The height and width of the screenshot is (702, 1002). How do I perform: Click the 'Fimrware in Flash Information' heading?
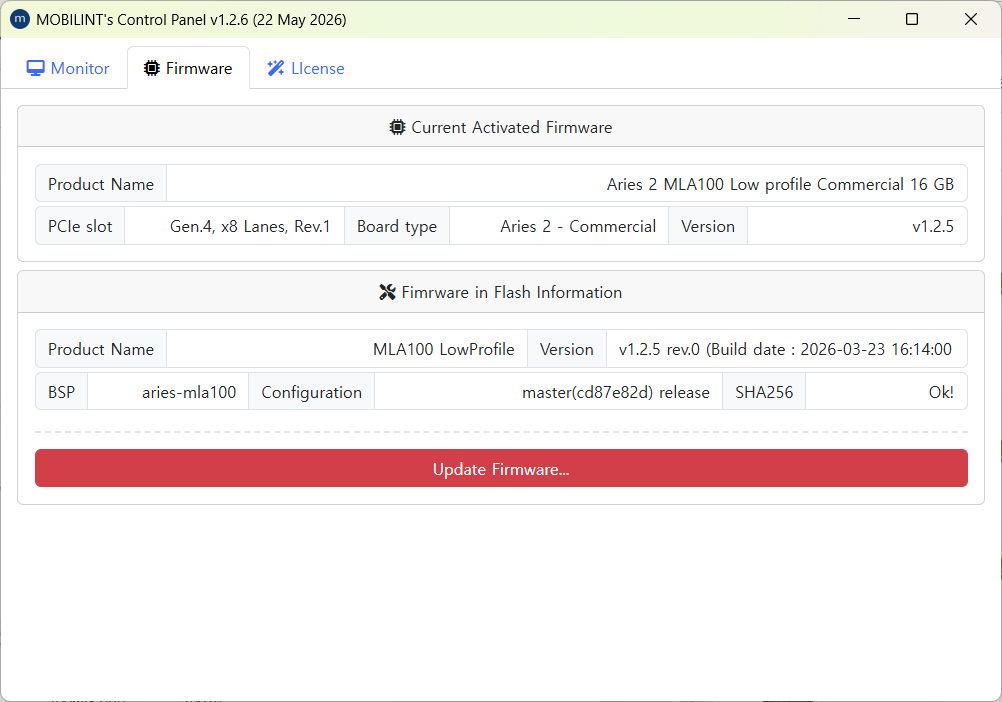tap(511, 292)
